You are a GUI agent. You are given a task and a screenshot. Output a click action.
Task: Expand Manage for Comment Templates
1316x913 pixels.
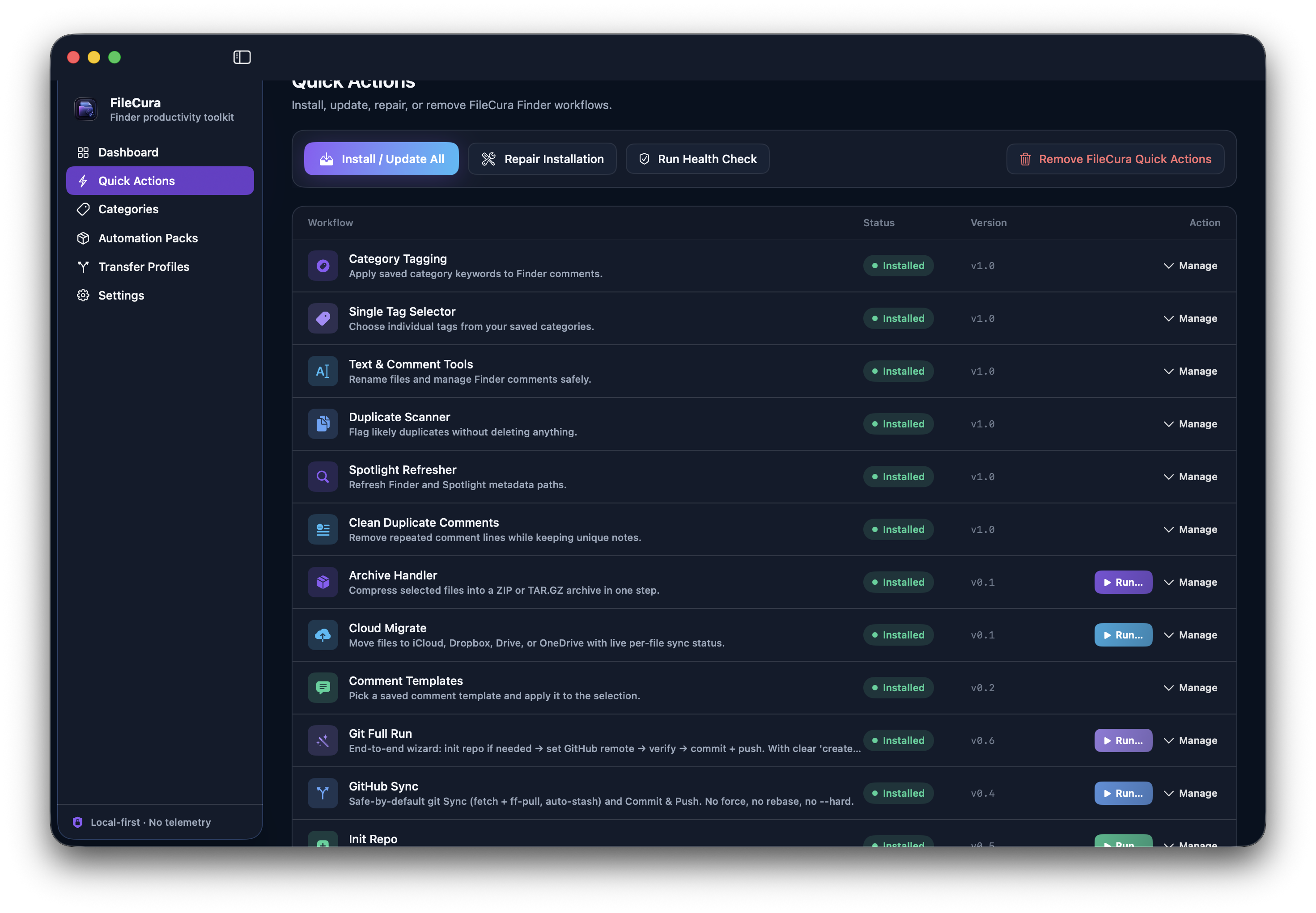1190,688
